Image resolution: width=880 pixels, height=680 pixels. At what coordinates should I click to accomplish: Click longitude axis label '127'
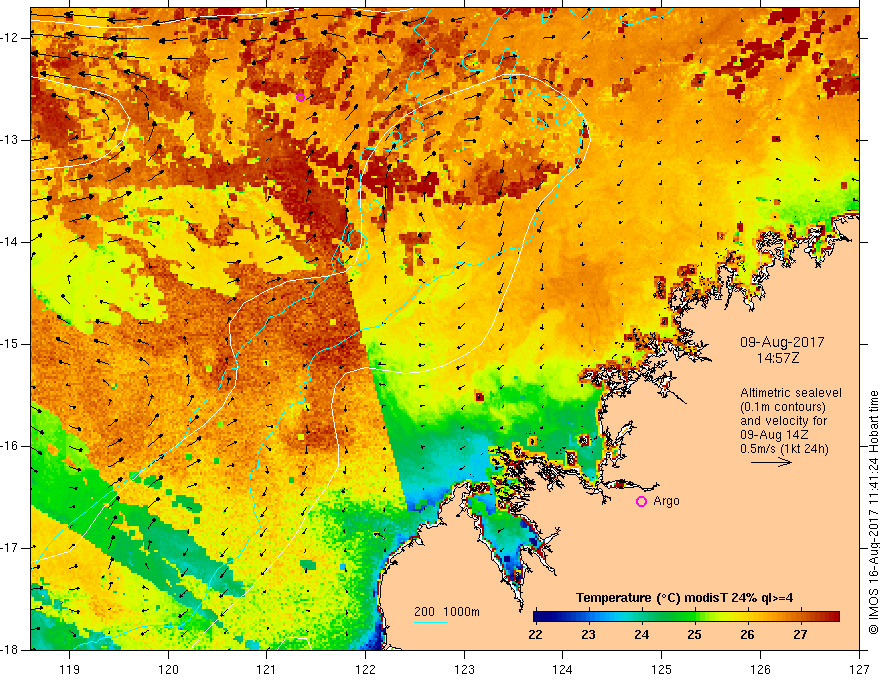(859, 669)
